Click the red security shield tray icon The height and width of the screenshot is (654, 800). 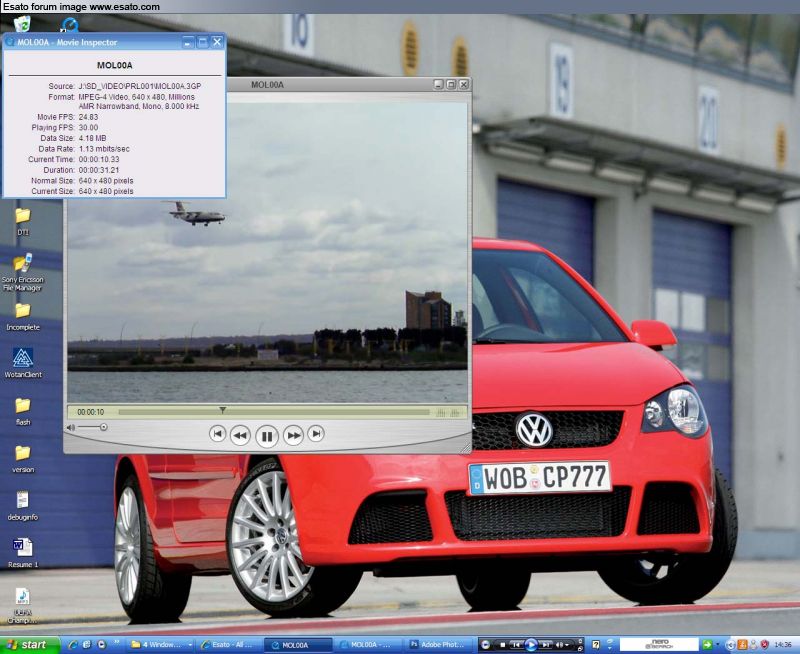(x=764, y=645)
